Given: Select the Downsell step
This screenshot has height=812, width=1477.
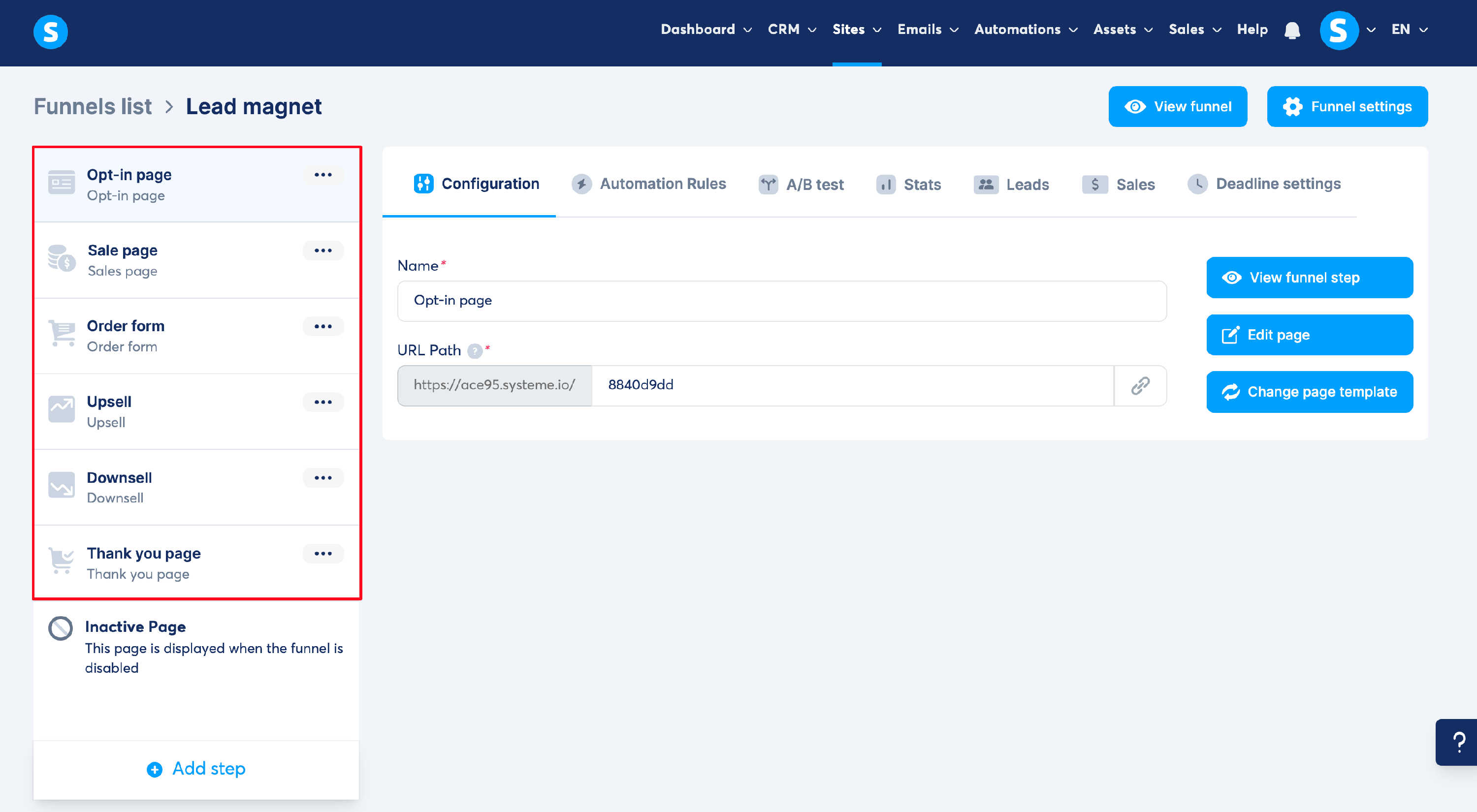Looking at the screenshot, I should (196, 487).
